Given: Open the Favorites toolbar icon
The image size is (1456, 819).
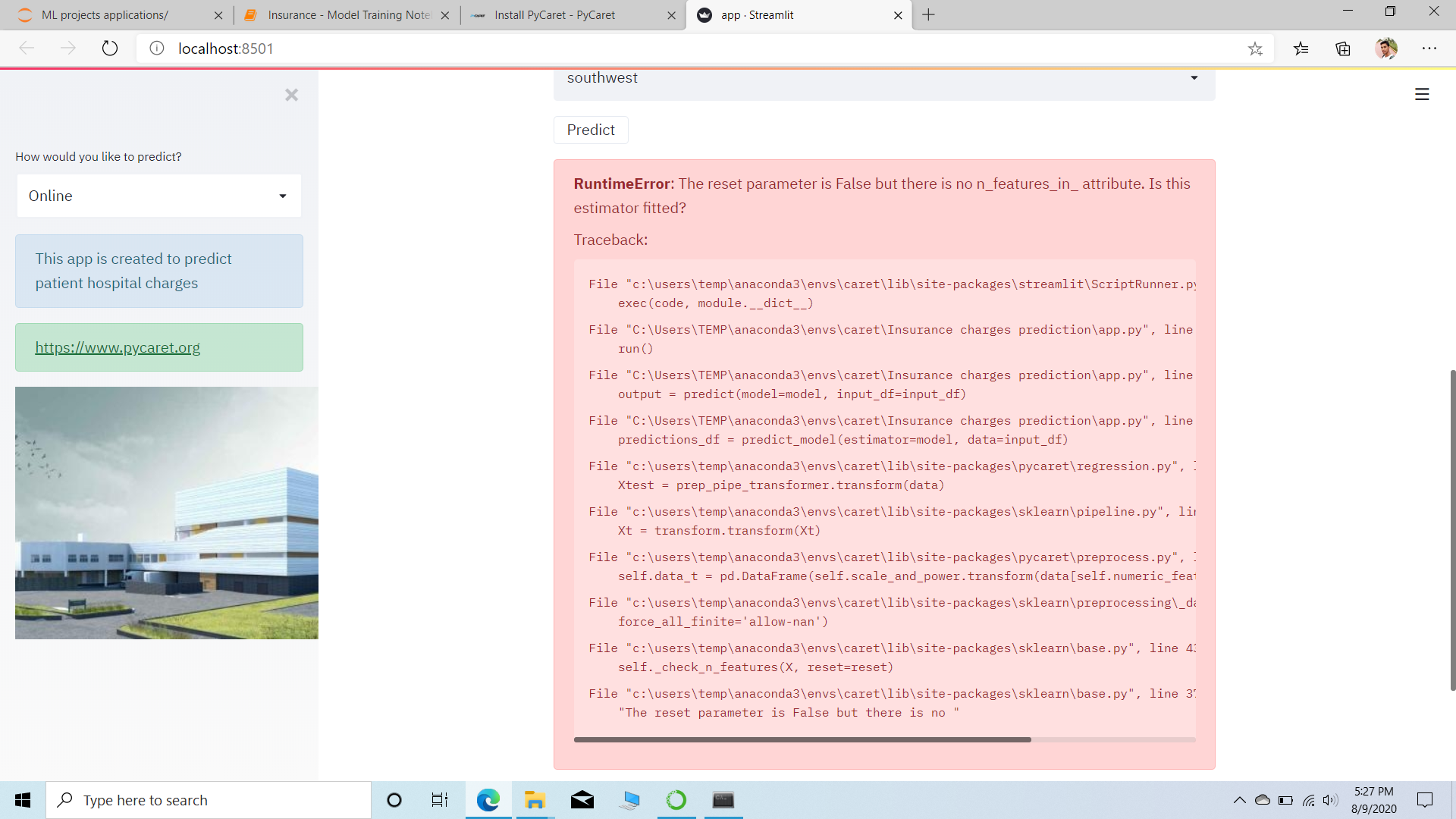Looking at the screenshot, I should tap(1301, 49).
